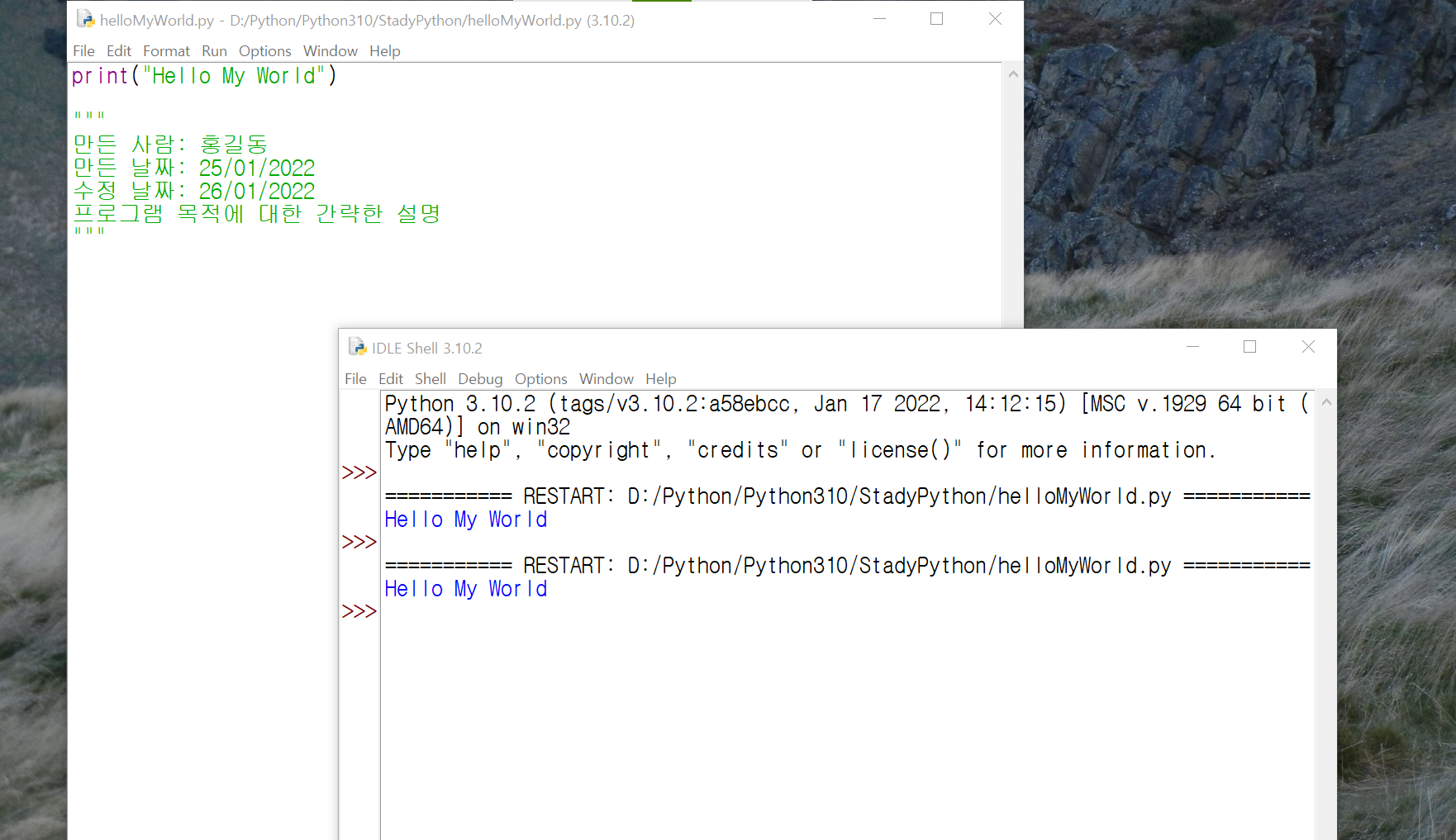Click the line '만든 사람: 홍길동' in editor
Image resolution: width=1456 pixels, height=840 pixels.
pyautogui.click(x=170, y=145)
